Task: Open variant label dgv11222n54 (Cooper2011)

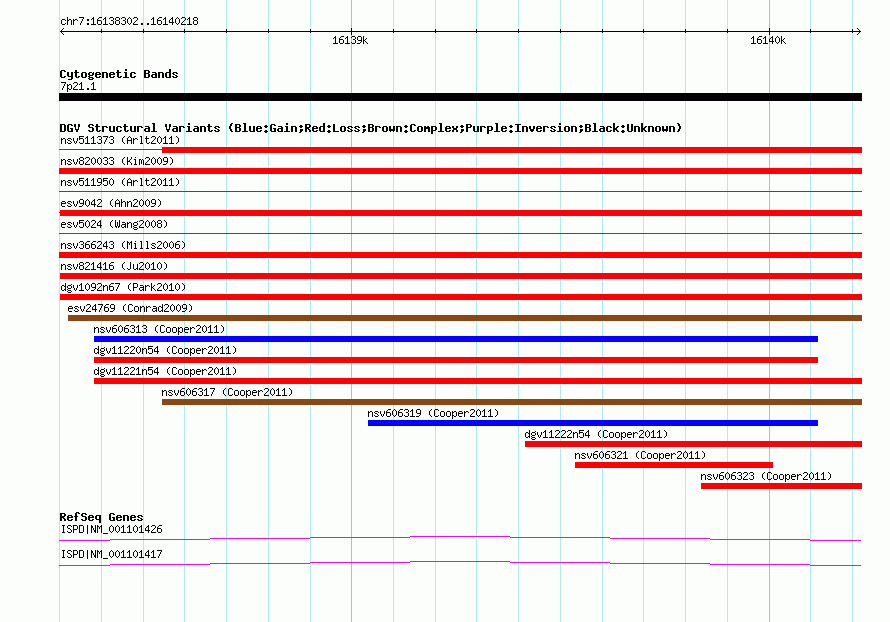Action: (x=597, y=434)
